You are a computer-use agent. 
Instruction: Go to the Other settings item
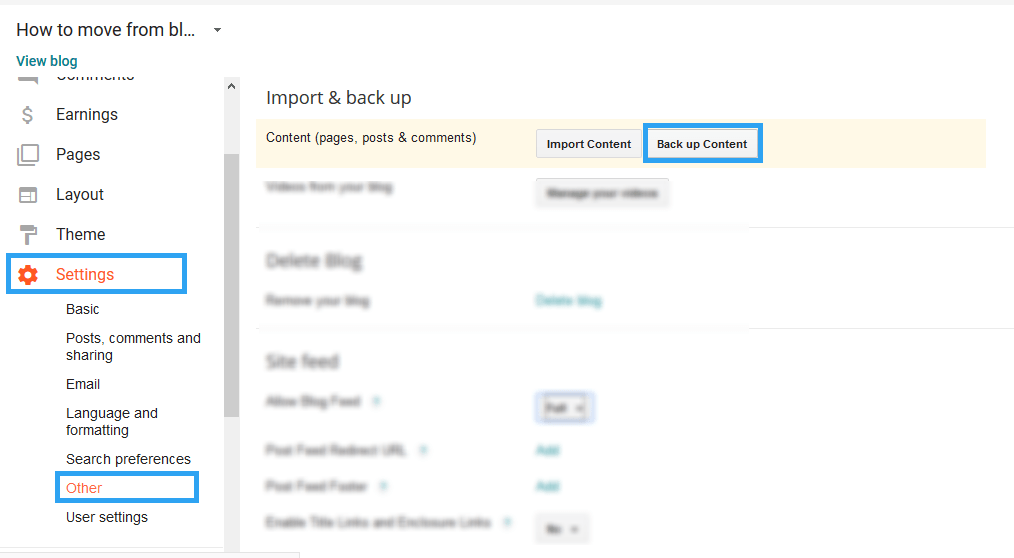click(84, 488)
